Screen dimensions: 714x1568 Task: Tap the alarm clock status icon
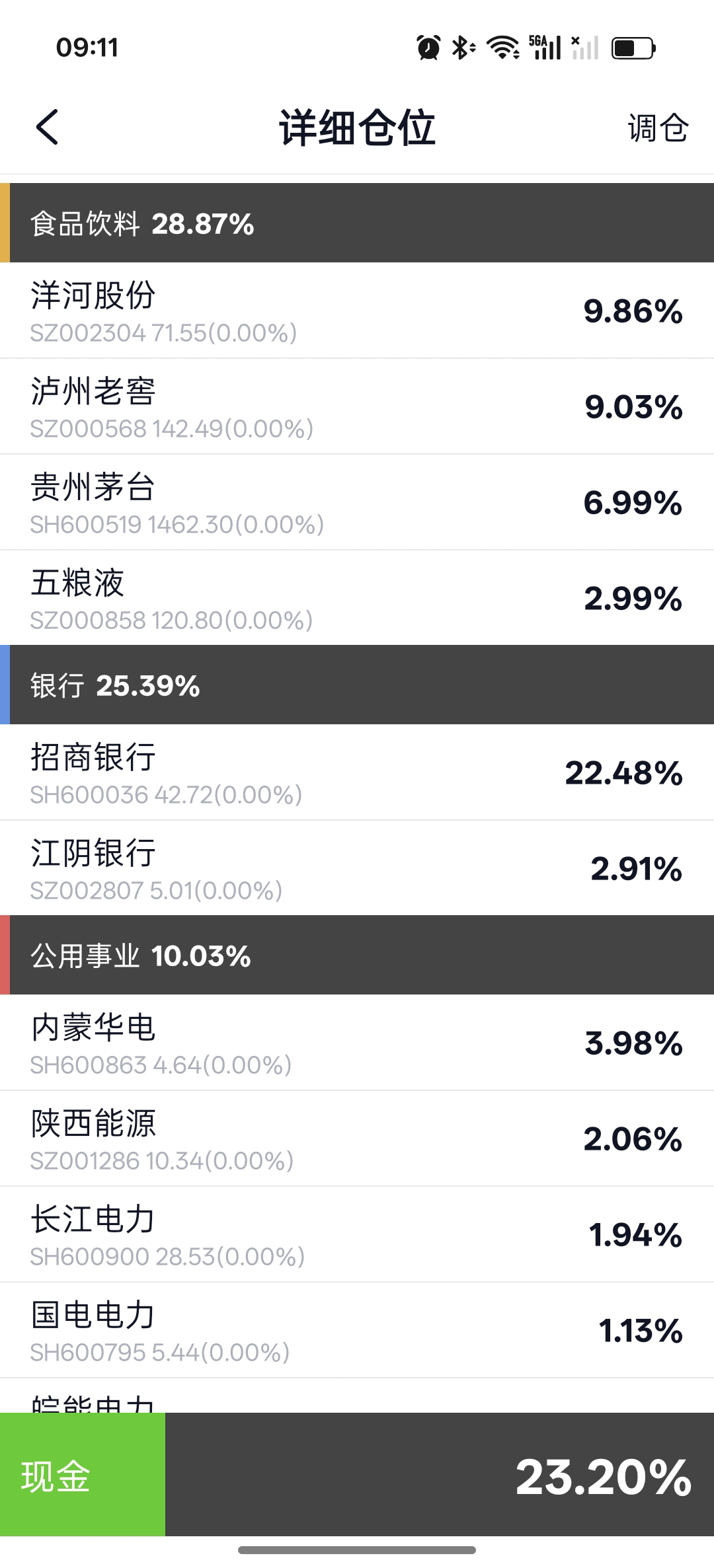428,48
